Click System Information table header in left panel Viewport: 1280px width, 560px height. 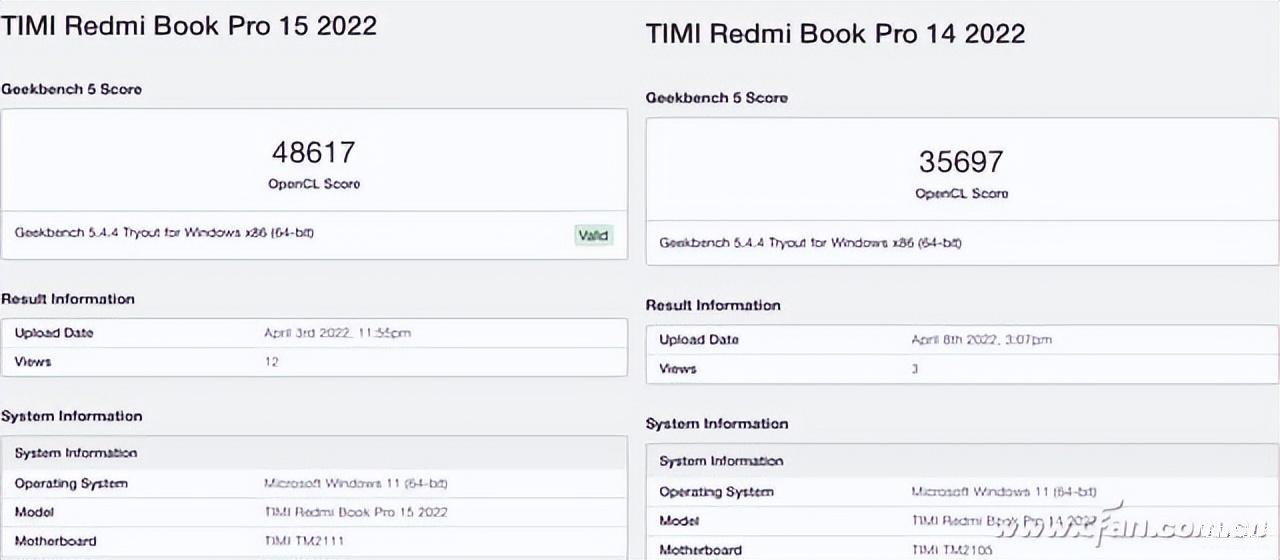click(x=76, y=453)
